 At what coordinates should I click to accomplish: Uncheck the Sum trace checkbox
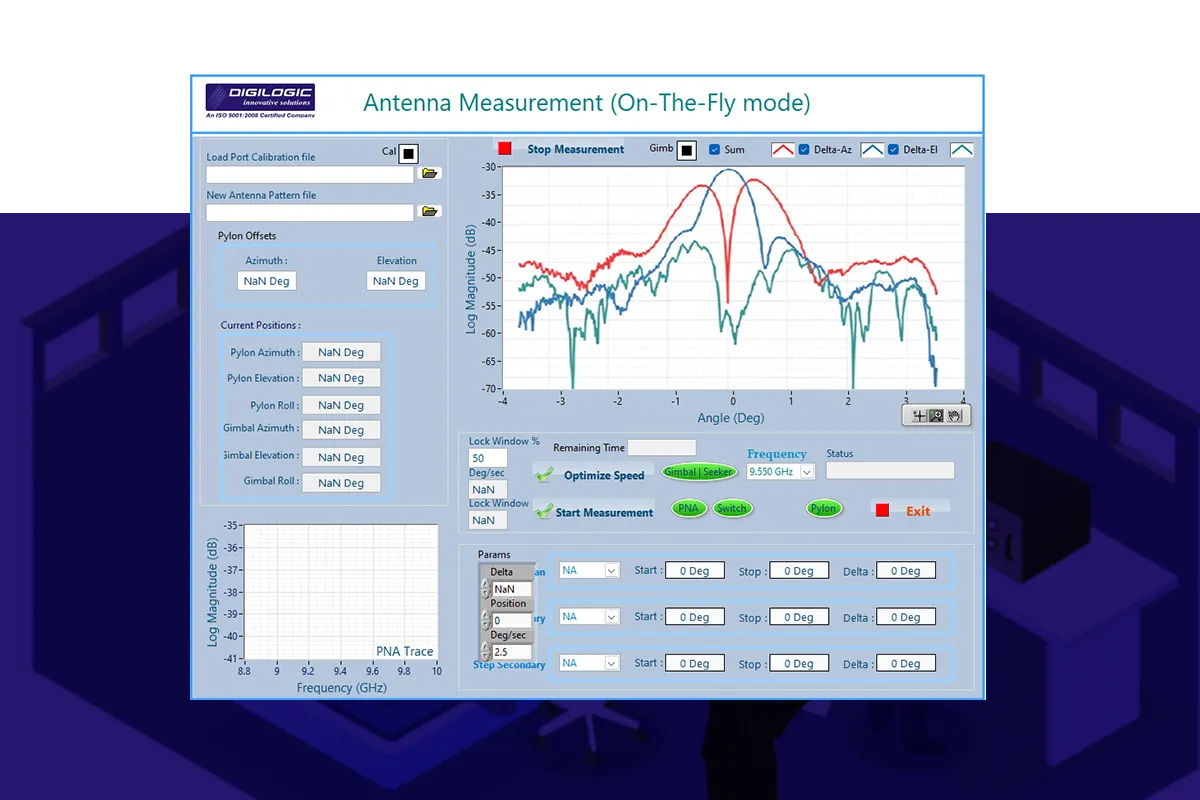[x=714, y=150]
